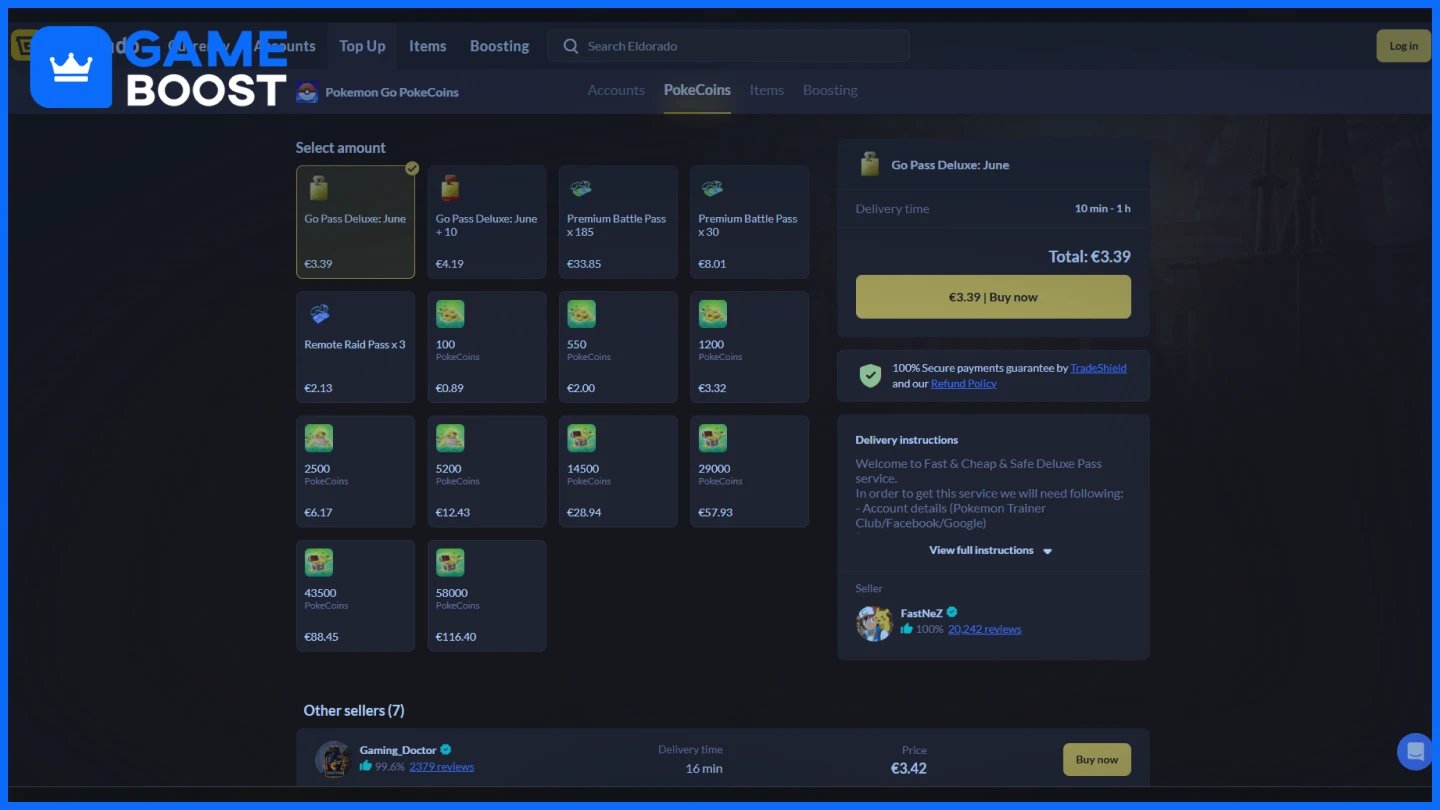Screen dimensions: 1440x810
Task: Click the "Other sellers (7)" heading
Action: (x=354, y=711)
